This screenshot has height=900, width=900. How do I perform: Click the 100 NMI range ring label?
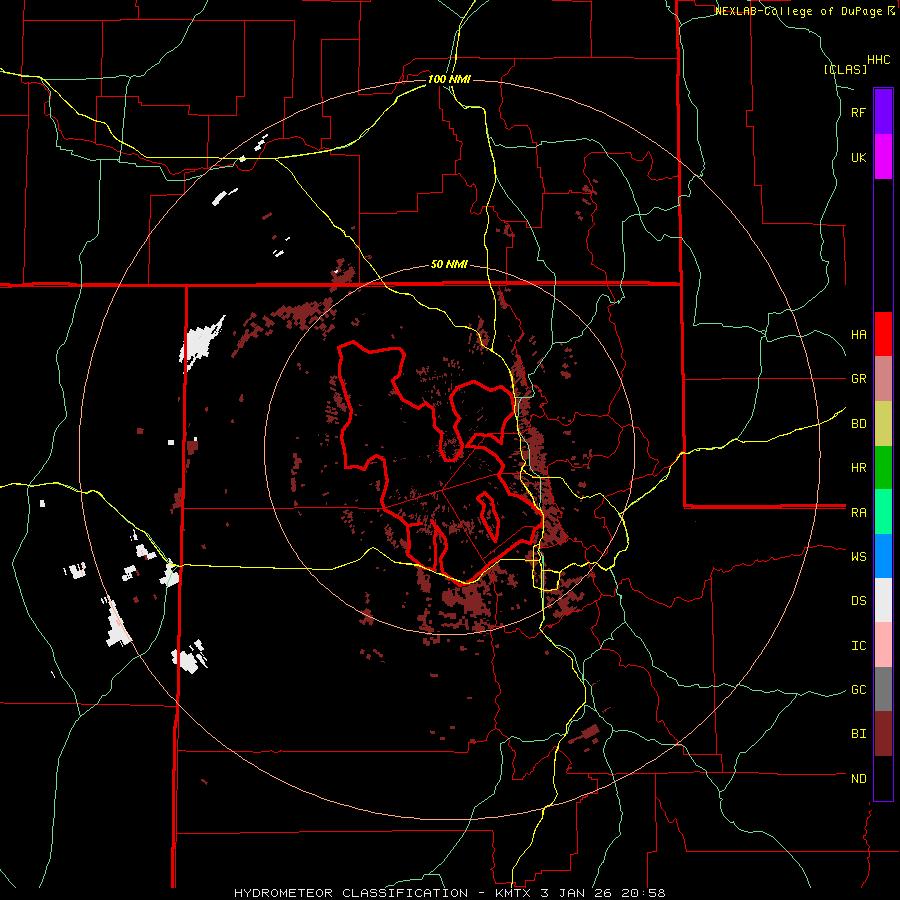[449, 79]
